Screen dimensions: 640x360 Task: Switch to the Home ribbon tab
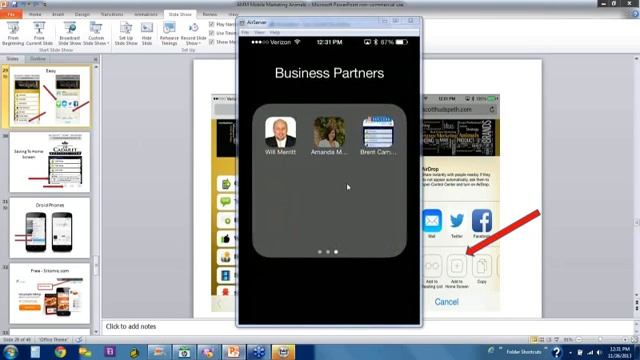[x=35, y=14]
